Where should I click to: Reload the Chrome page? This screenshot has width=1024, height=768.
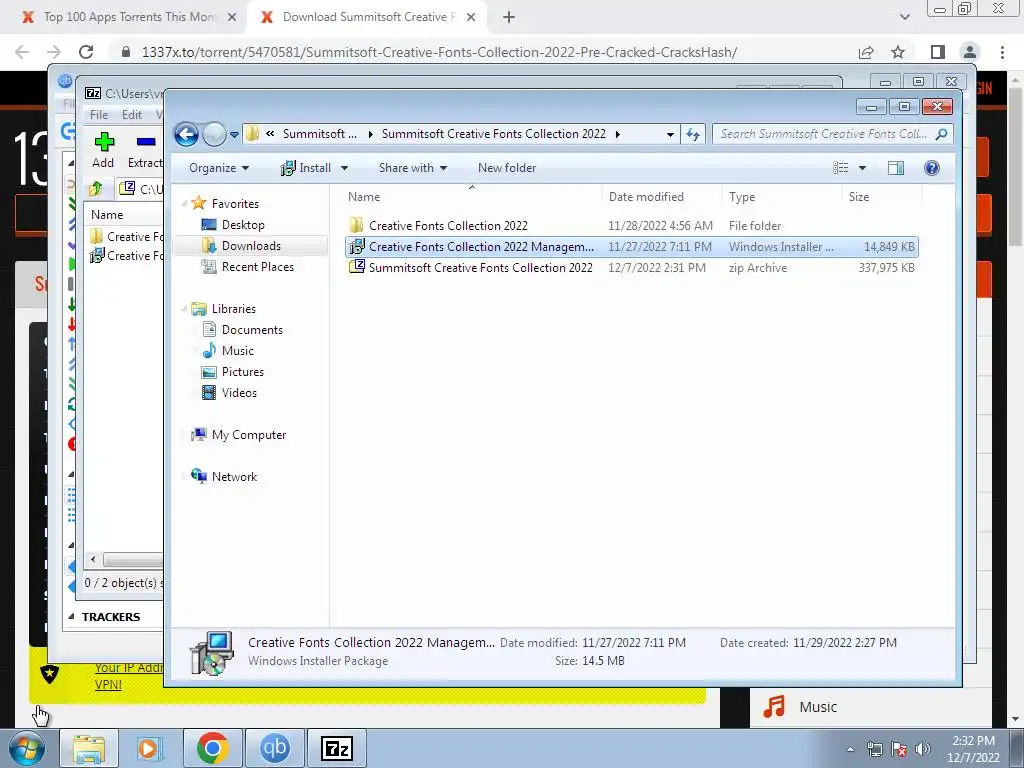click(86, 52)
